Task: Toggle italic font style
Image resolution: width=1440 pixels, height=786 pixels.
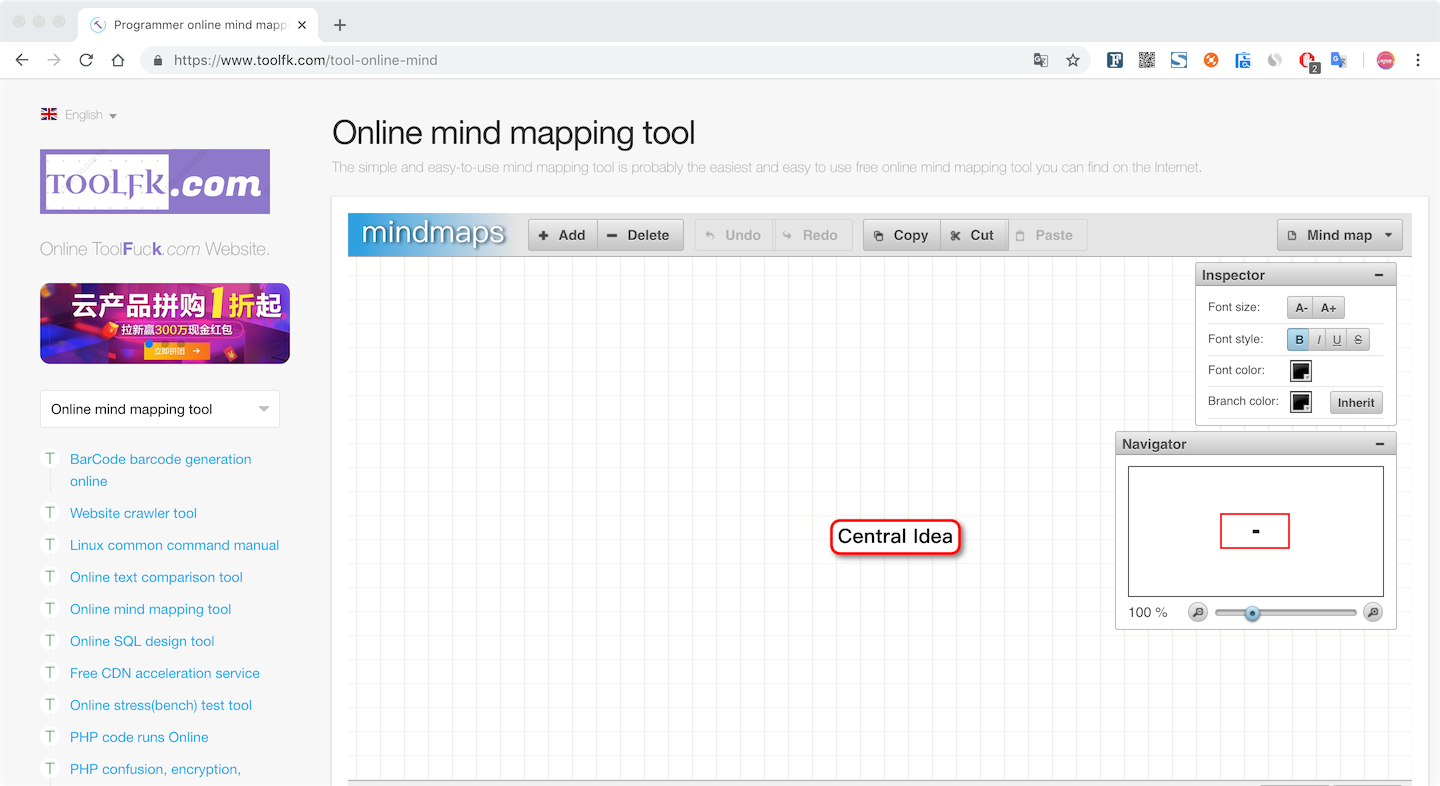Action: [1319, 340]
